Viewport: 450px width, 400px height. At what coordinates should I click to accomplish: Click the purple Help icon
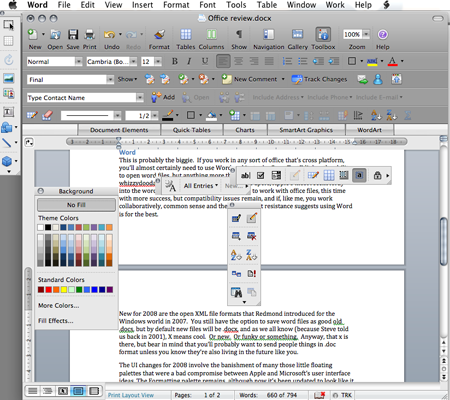382,35
